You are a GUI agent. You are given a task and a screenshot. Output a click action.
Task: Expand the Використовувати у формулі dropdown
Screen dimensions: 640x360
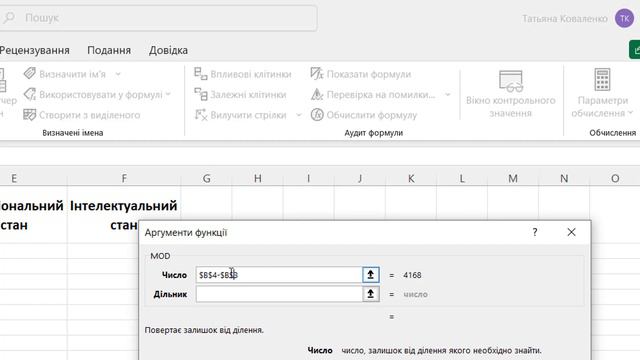[x=168, y=94]
